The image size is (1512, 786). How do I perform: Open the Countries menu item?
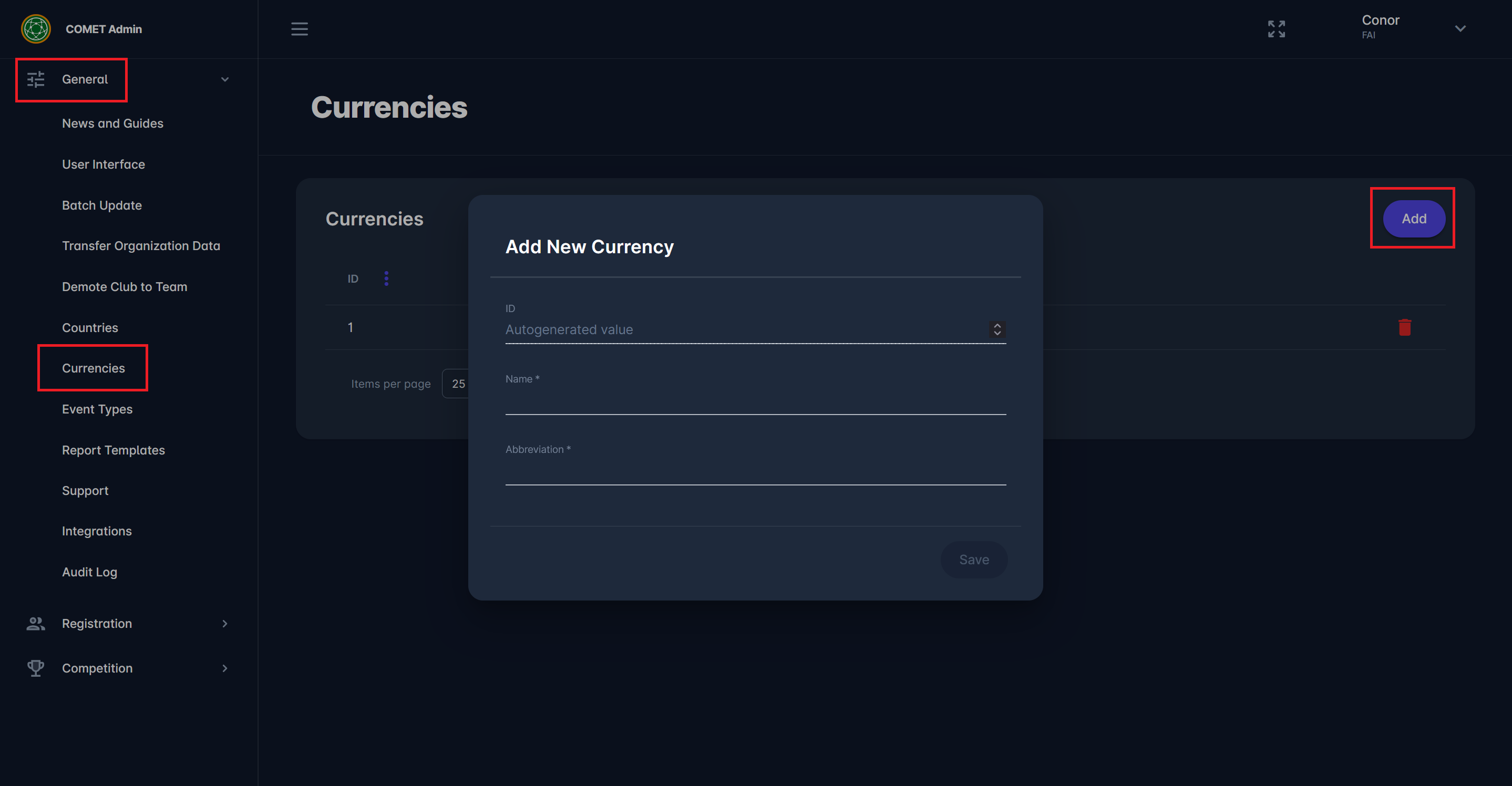(x=90, y=327)
